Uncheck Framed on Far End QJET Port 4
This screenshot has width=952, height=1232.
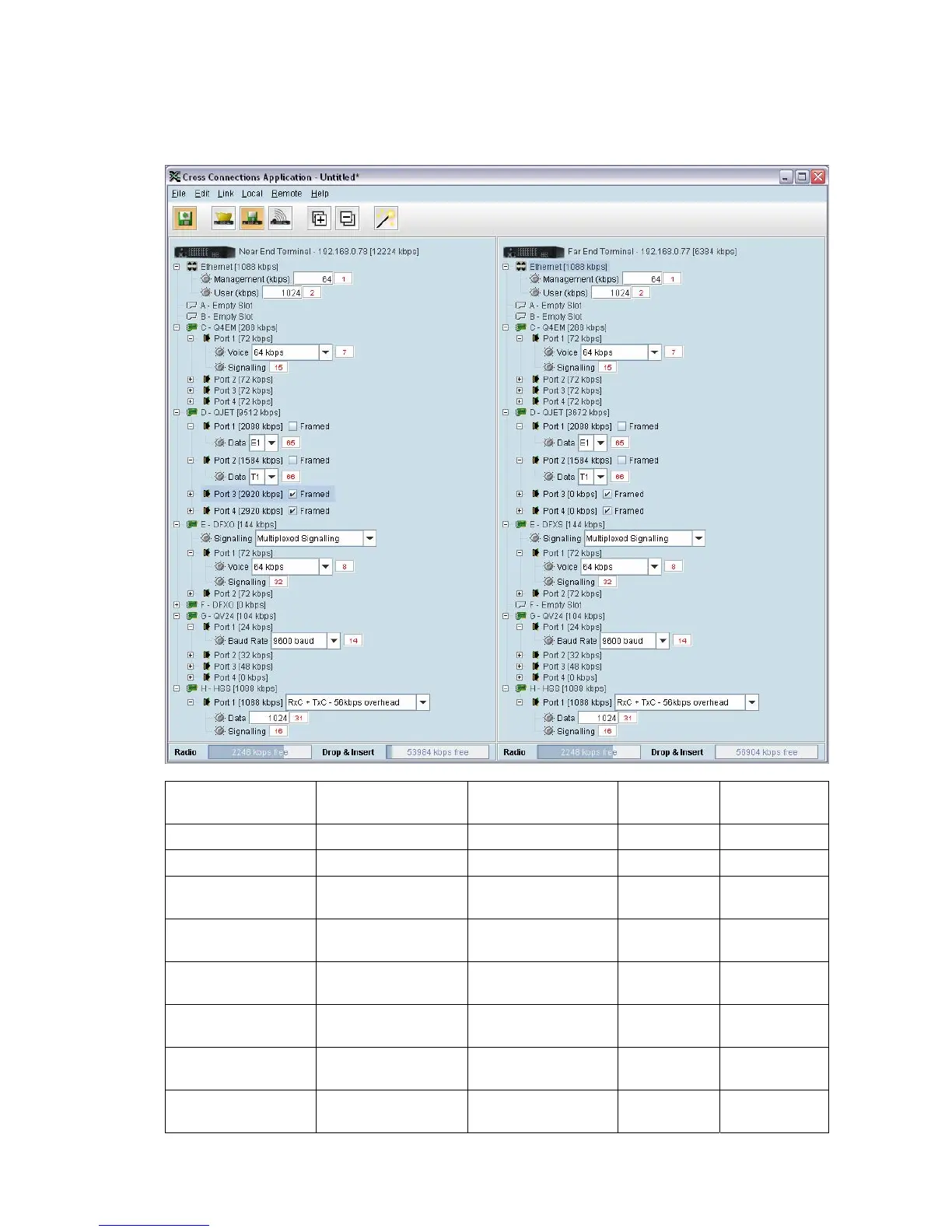click(607, 511)
